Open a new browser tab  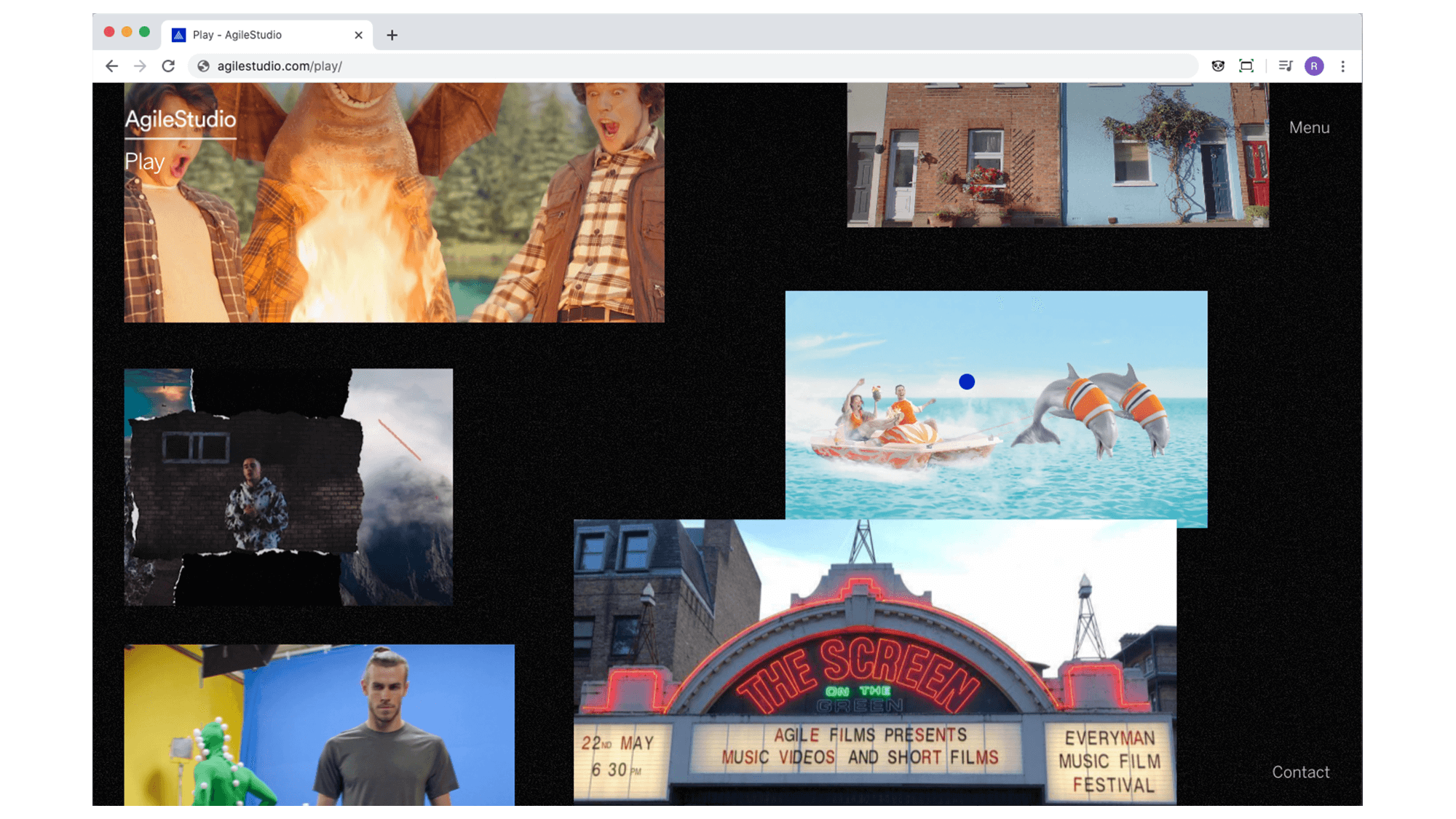(x=392, y=35)
